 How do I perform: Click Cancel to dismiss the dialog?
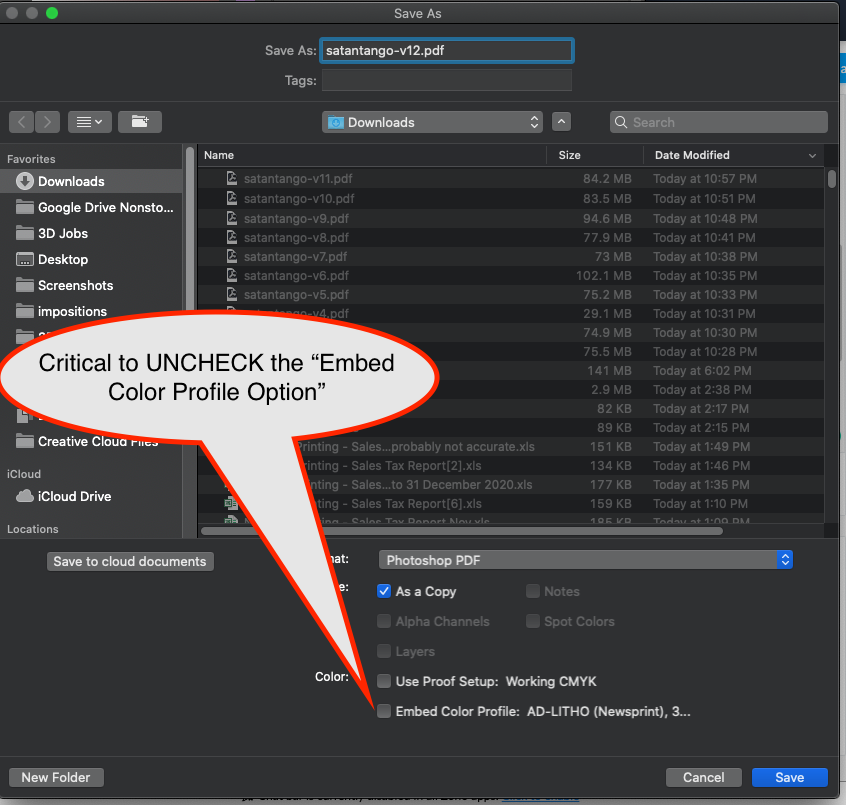(x=704, y=777)
